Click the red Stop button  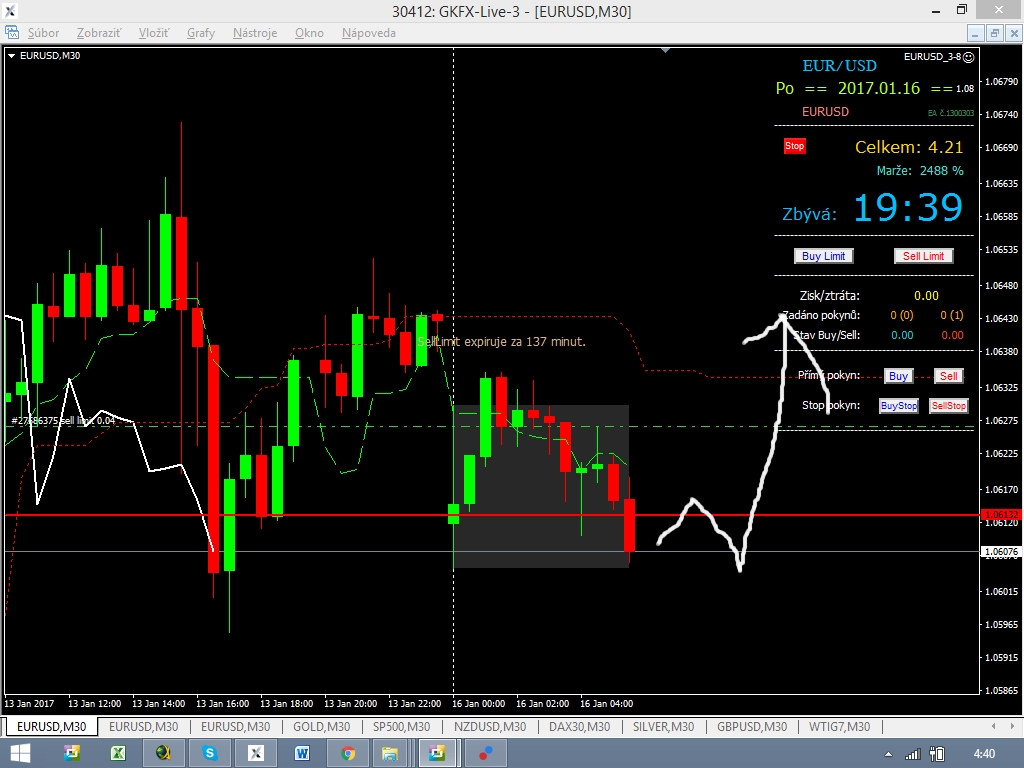tap(794, 146)
